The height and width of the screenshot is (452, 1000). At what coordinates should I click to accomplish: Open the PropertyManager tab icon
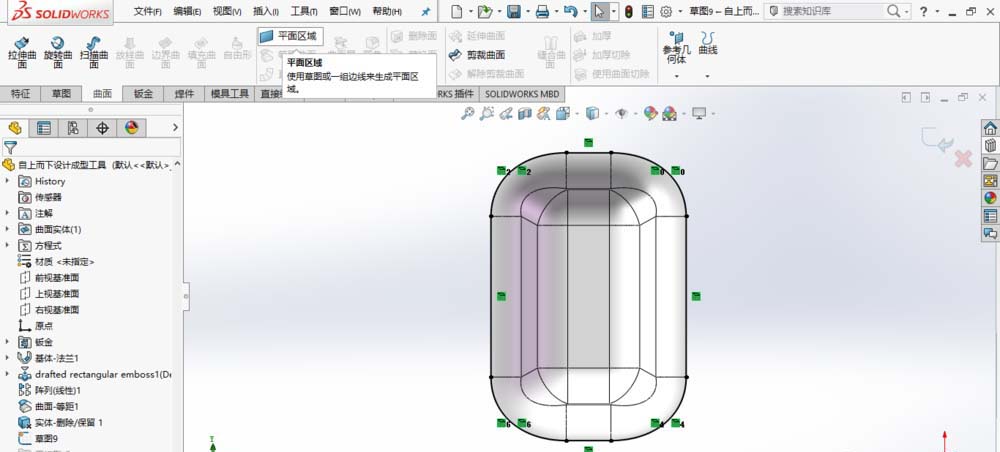(x=44, y=128)
